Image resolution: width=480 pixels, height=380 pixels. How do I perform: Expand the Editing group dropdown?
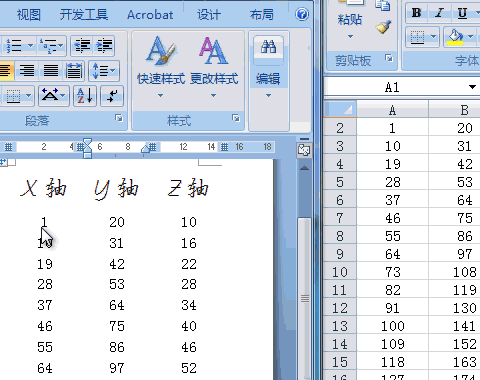pos(268,96)
